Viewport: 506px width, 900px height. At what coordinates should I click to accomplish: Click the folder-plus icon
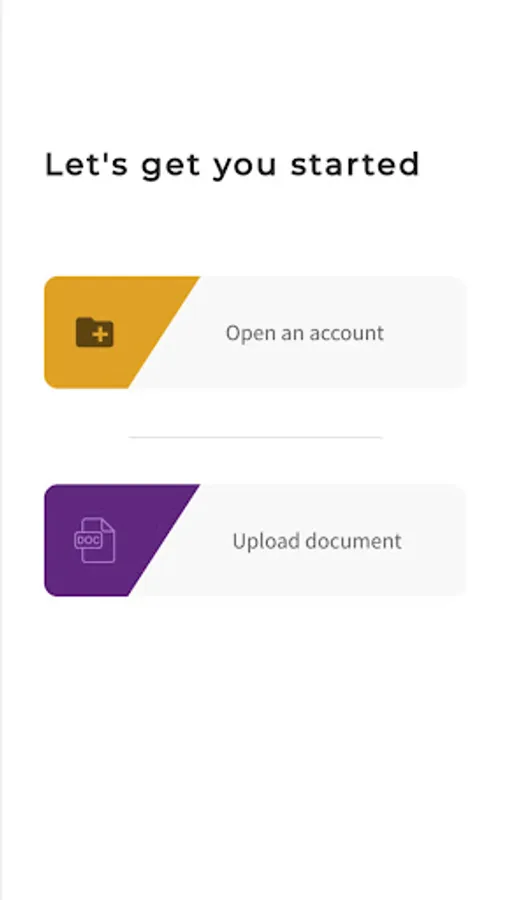tap(95, 332)
